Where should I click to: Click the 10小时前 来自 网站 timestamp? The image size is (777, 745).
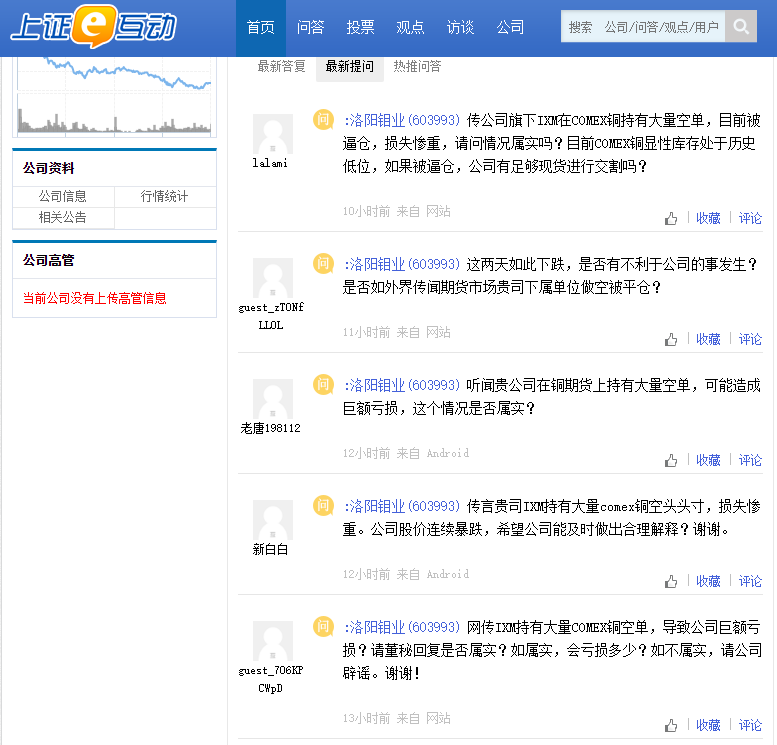pyautogui.click(x=396, y=212)
